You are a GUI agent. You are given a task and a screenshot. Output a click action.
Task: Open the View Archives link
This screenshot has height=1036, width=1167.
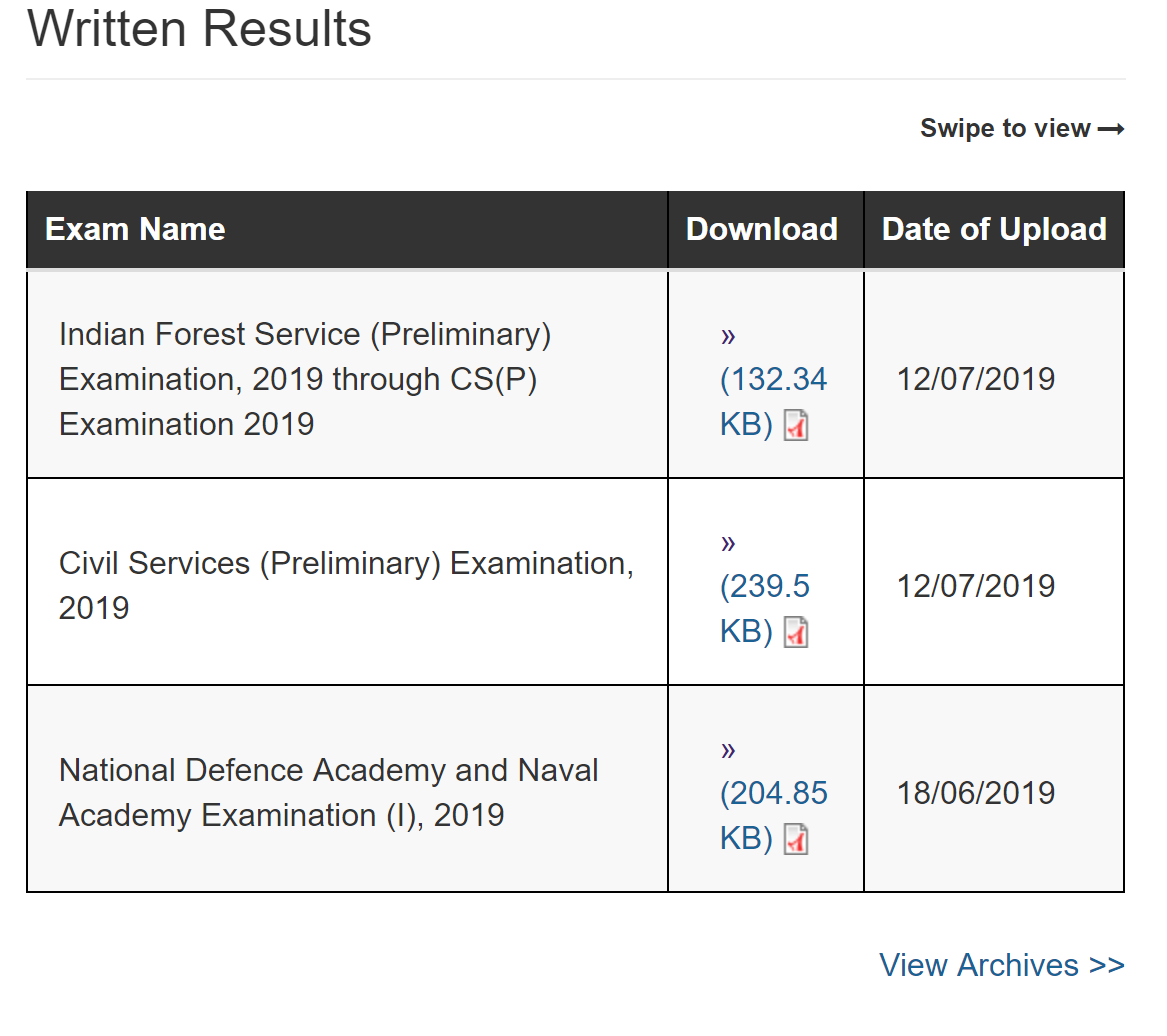point(1001,965)
